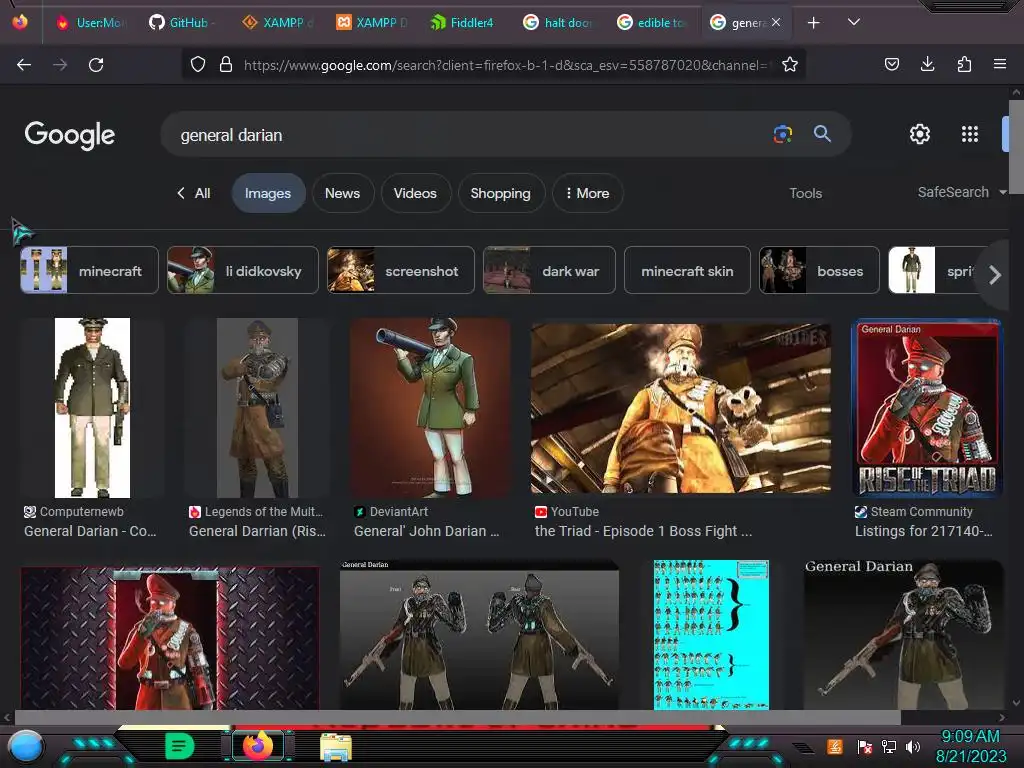The height and width of the screenshot is (768, 1024).
Task: Filter images by minecraft chip
Action: point(89,270)
